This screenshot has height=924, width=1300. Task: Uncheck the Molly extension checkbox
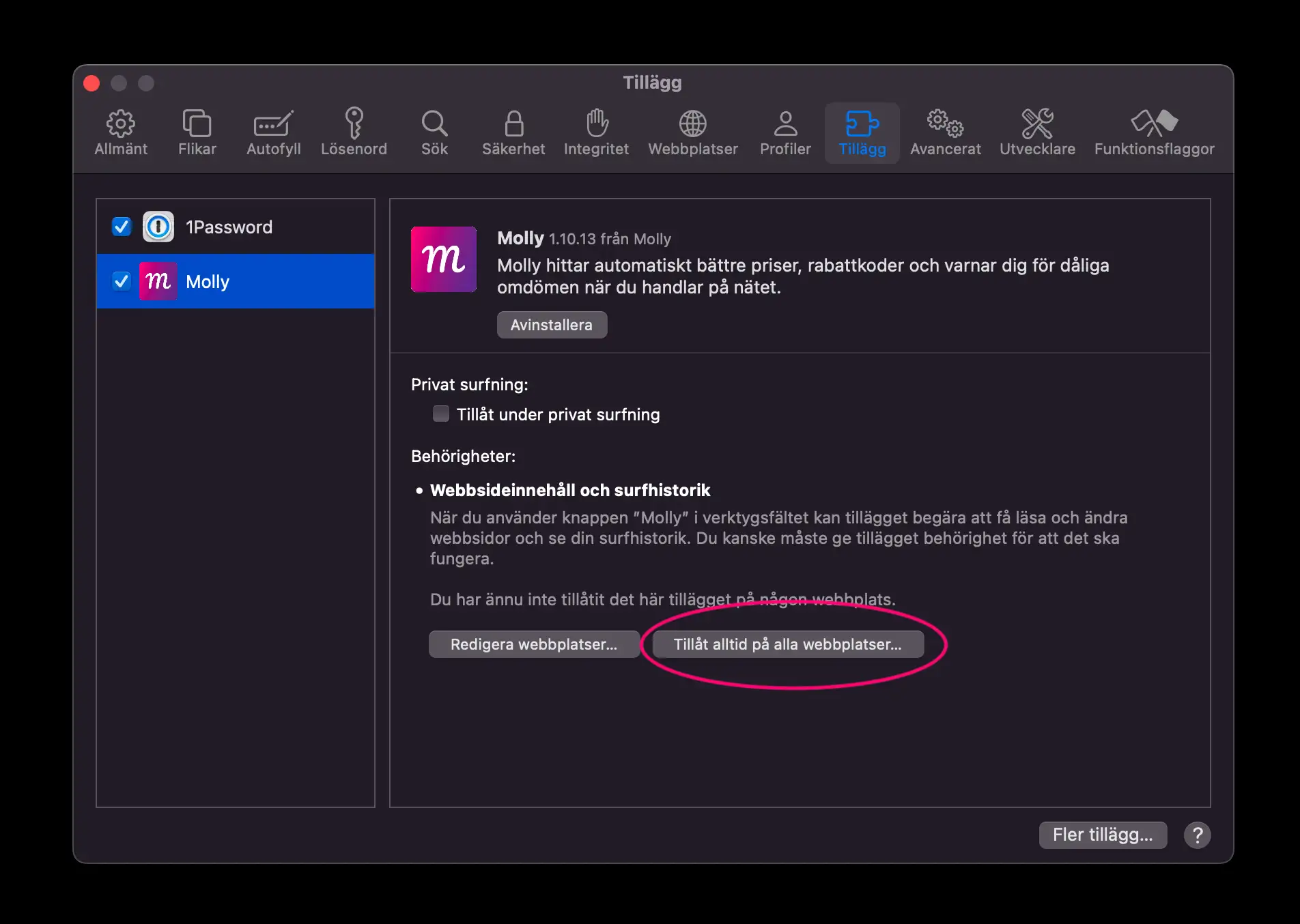tap(122, 281)
